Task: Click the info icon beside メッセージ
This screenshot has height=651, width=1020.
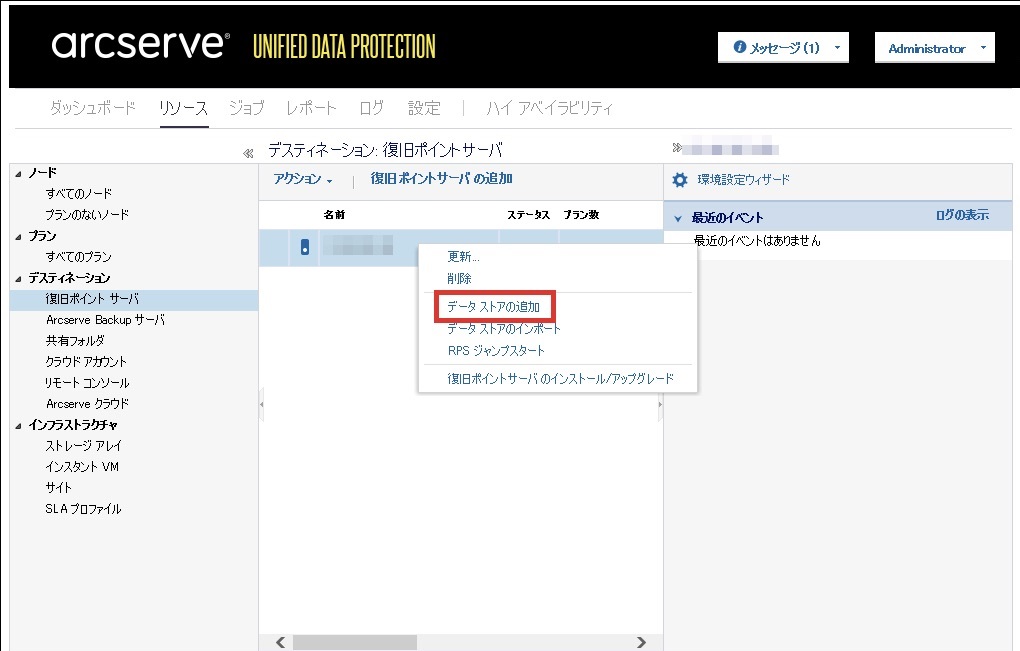Action: click(x=739, y=47)
